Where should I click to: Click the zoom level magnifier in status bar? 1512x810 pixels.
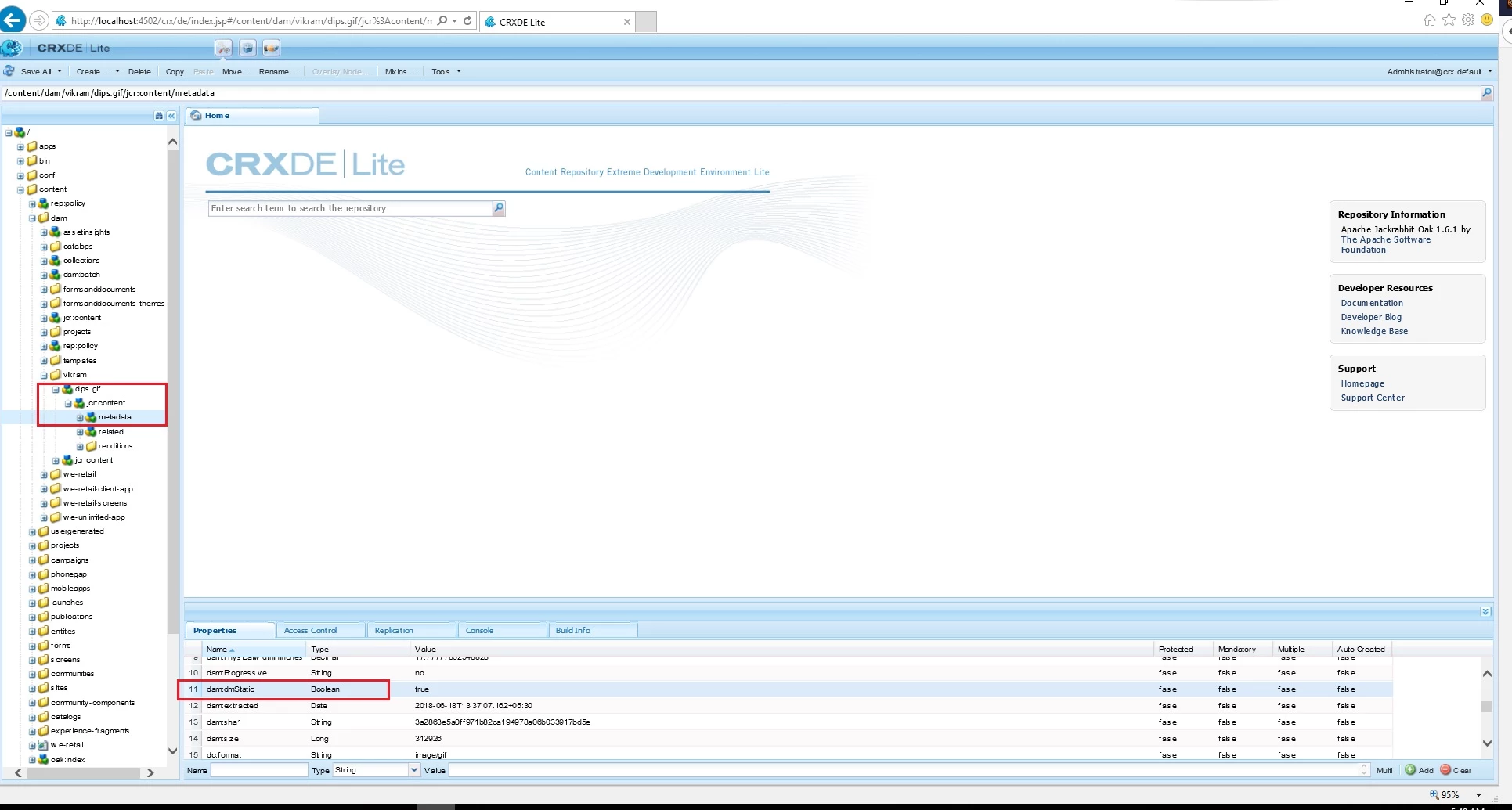point(1434,794)
